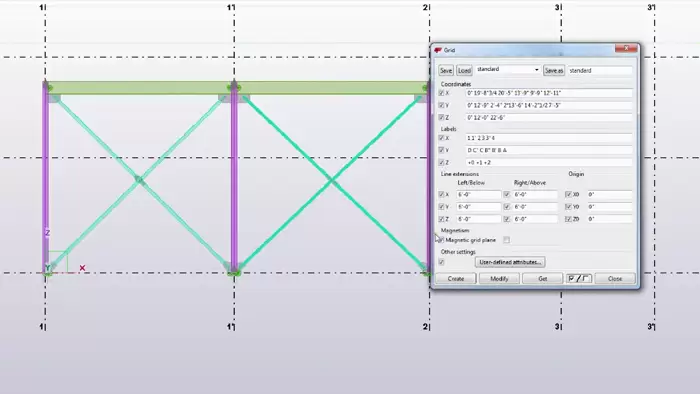Open User-defined attributes dialog
This screenshot has width=700, height=394.
(510, 262)
